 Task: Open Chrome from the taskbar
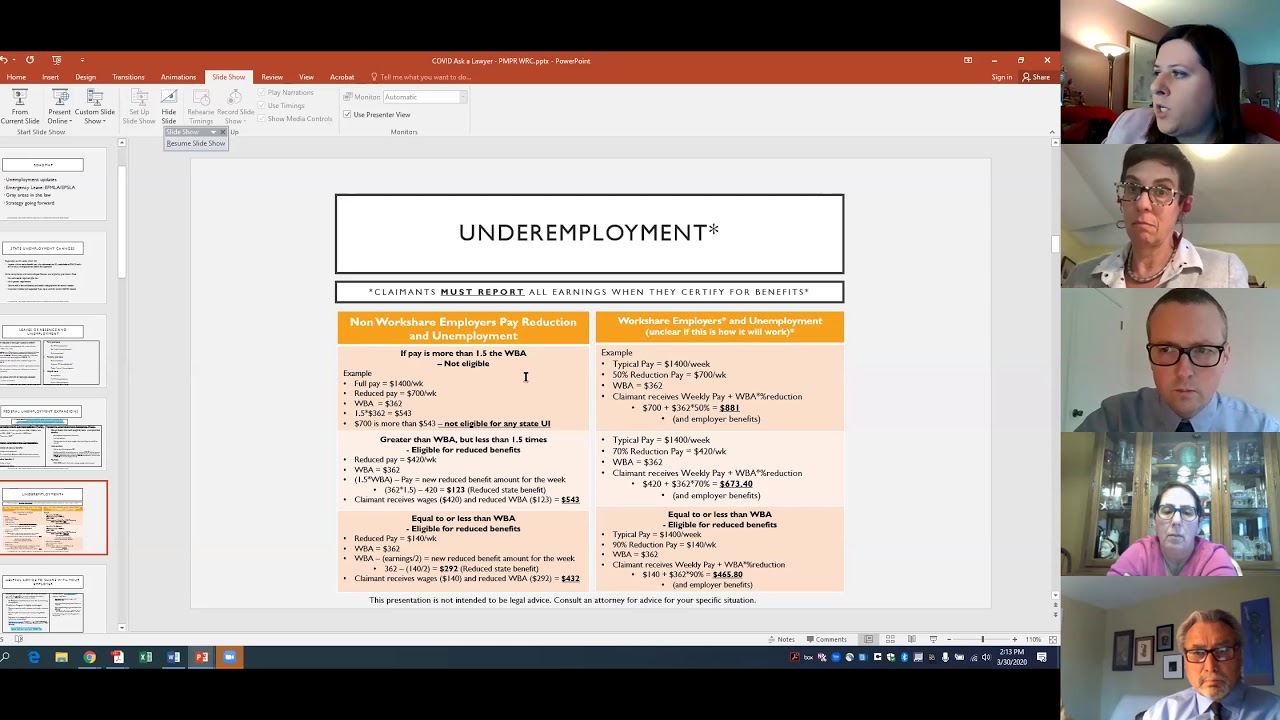(89, 657)
